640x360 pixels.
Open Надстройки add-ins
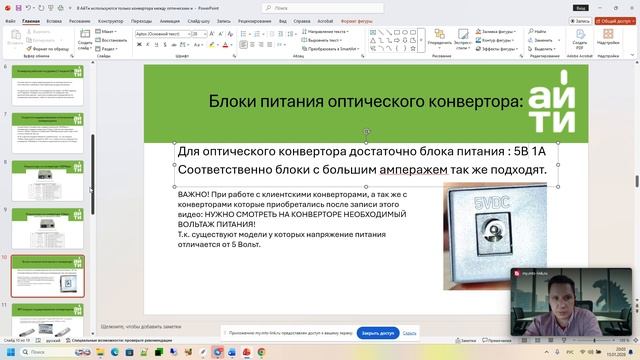click(608, 37)
